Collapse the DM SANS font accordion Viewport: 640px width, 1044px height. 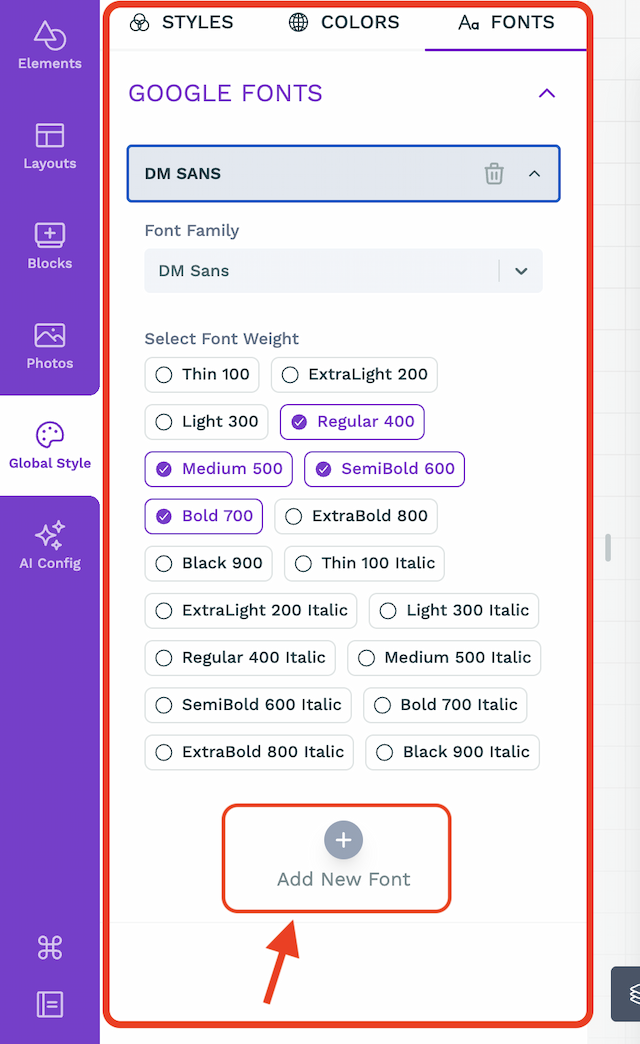[534, 174]
